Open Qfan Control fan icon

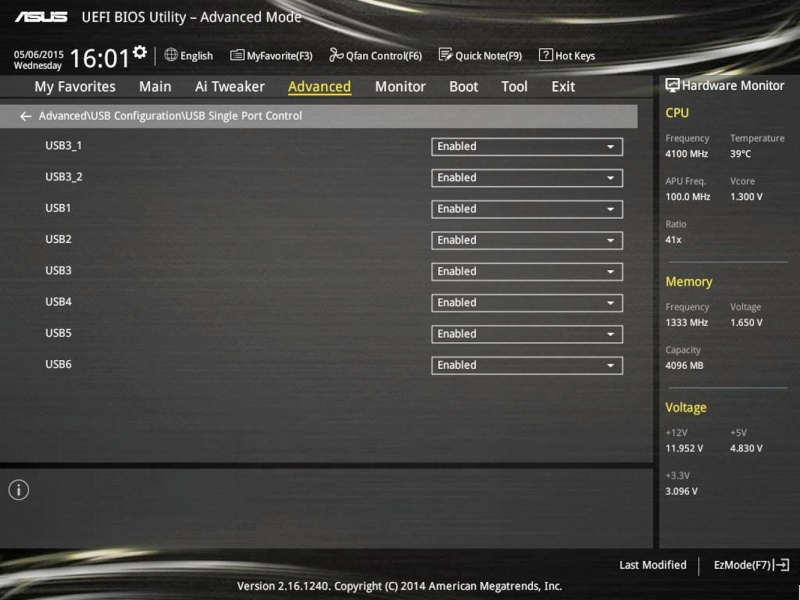(x=336, y=55)
